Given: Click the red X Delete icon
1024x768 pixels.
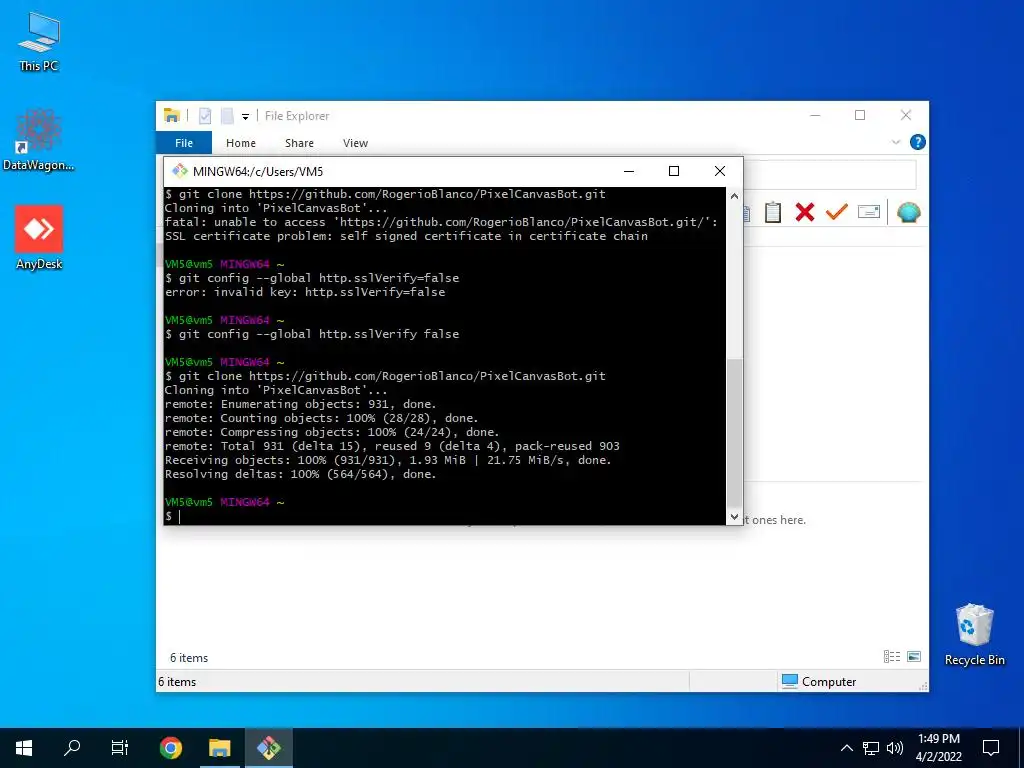Looking at the screenshot, I should pos(805,212).
